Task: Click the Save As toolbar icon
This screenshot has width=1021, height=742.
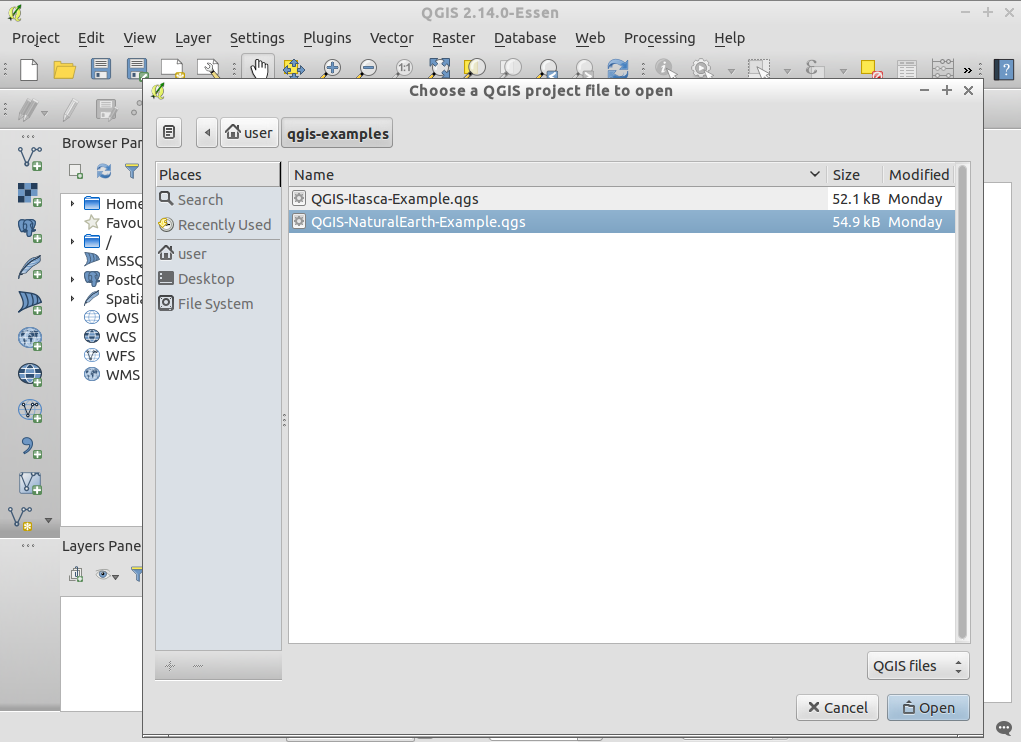Action: pyautogui.click(x=137, y=69)
